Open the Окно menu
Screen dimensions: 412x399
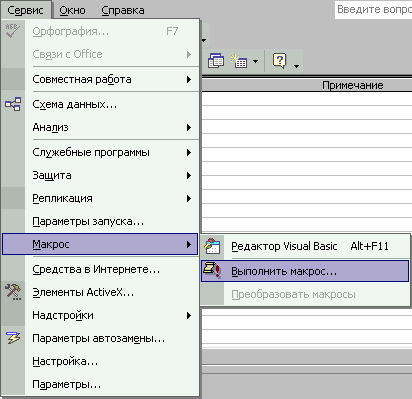(72, 10)
